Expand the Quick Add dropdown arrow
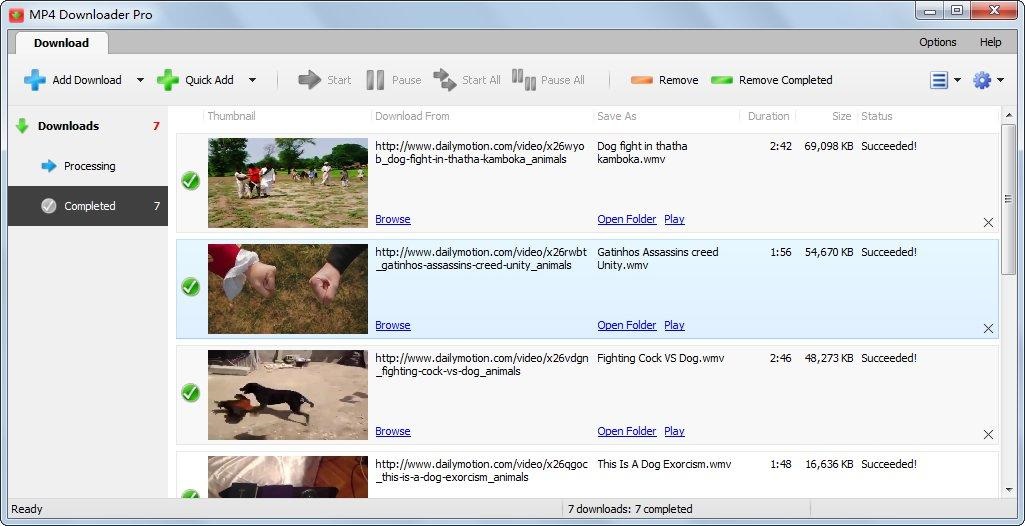The width and height of the screenshot is (1025, 526). 252,80
